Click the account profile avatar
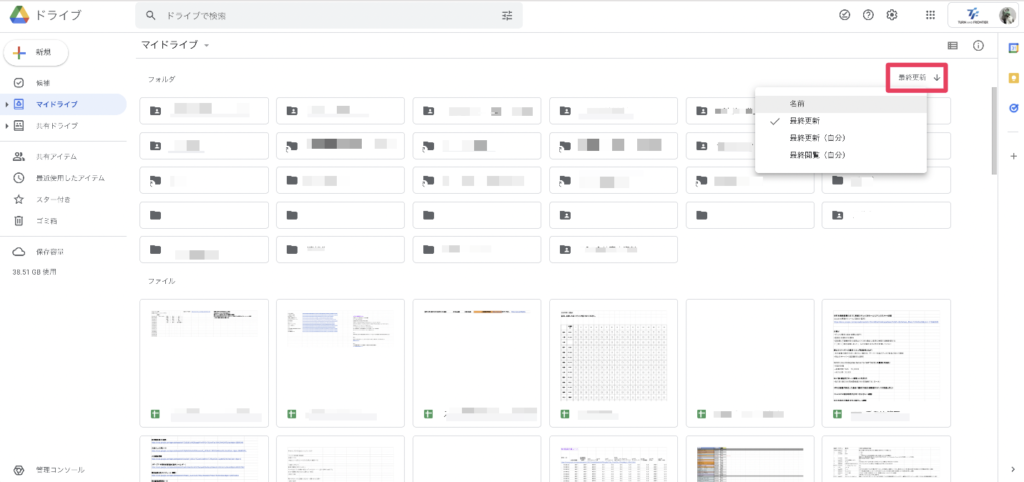 click(1006, 16)
